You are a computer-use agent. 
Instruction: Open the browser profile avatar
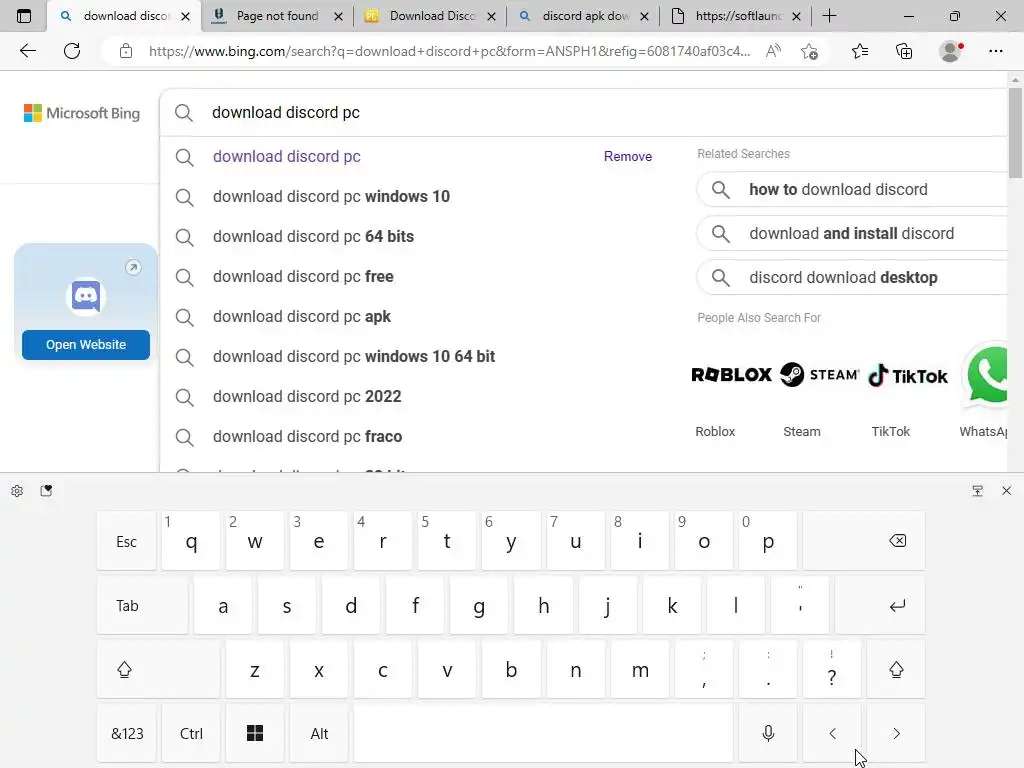tap(950, 51)
